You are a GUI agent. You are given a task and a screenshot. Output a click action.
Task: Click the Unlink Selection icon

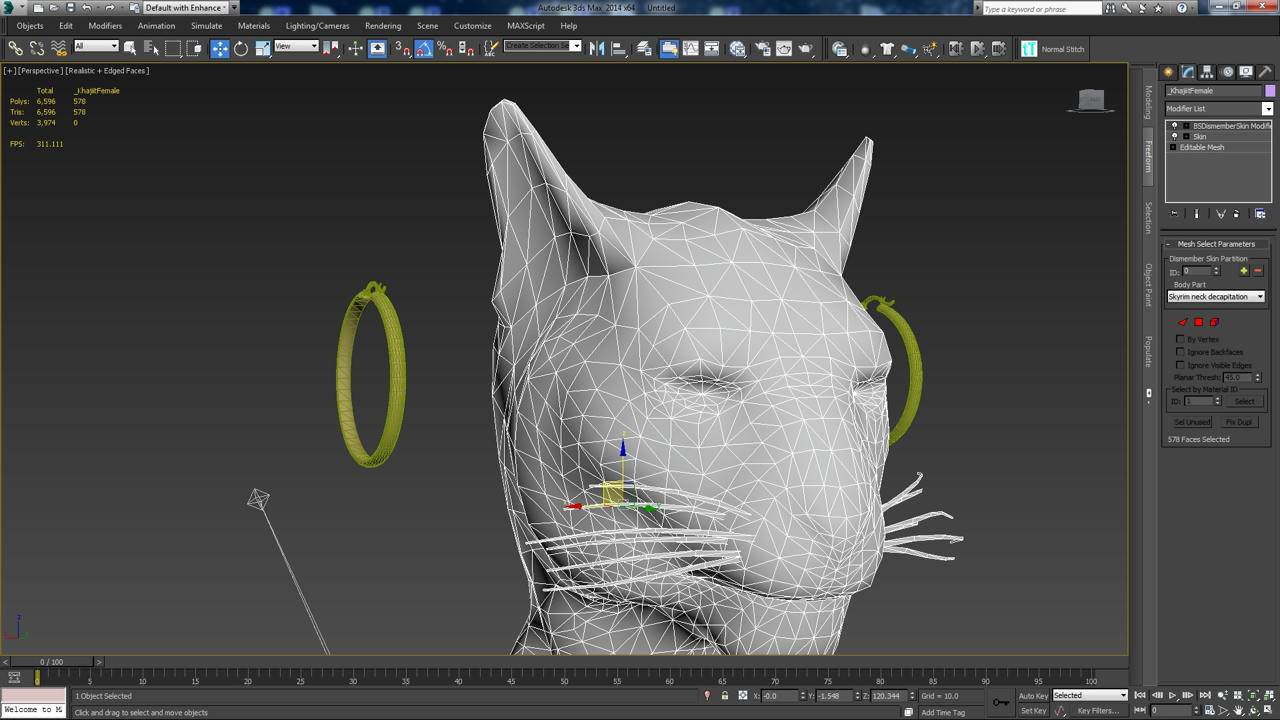(37, 48)
